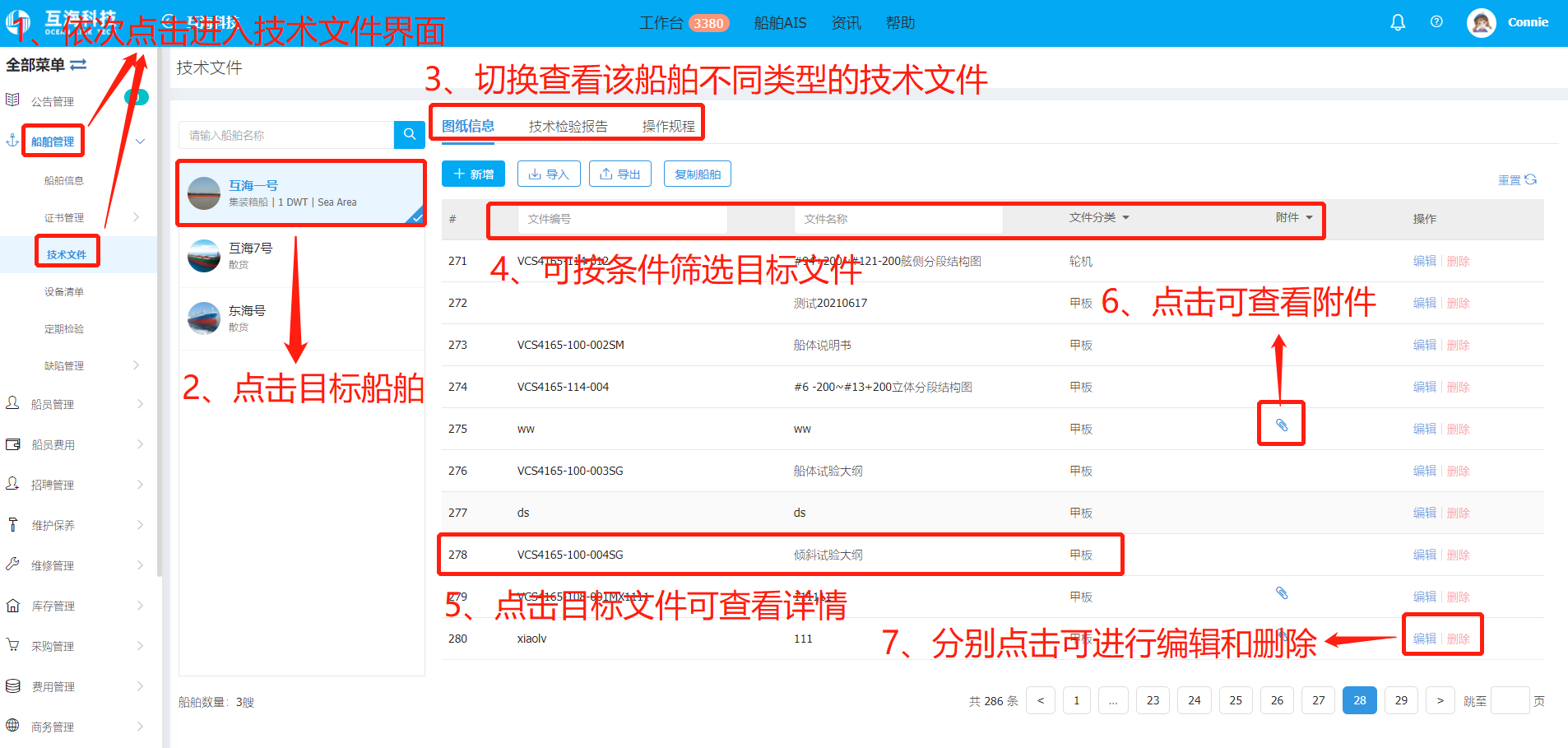Screen dimensions: 1568x748
Task: Focus the ship name search field
Action: pos(286,135)
